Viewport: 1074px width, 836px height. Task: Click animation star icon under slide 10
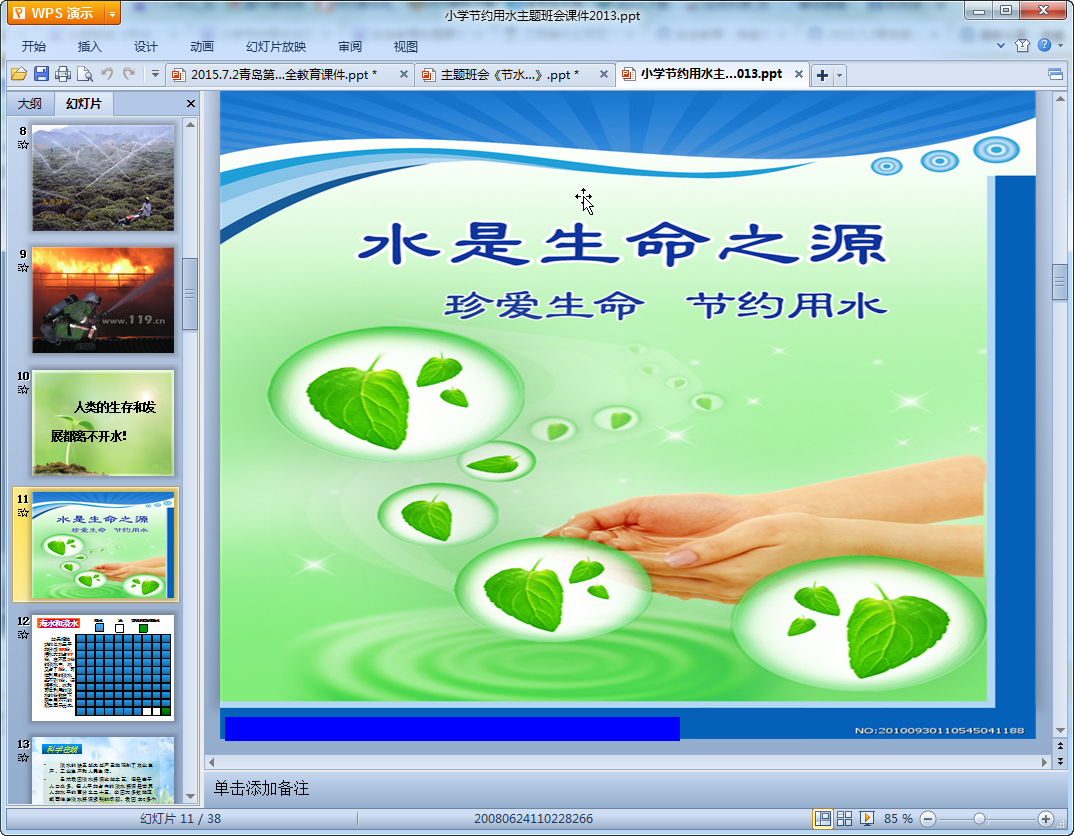pyautogui.click(x=23, y=390)
